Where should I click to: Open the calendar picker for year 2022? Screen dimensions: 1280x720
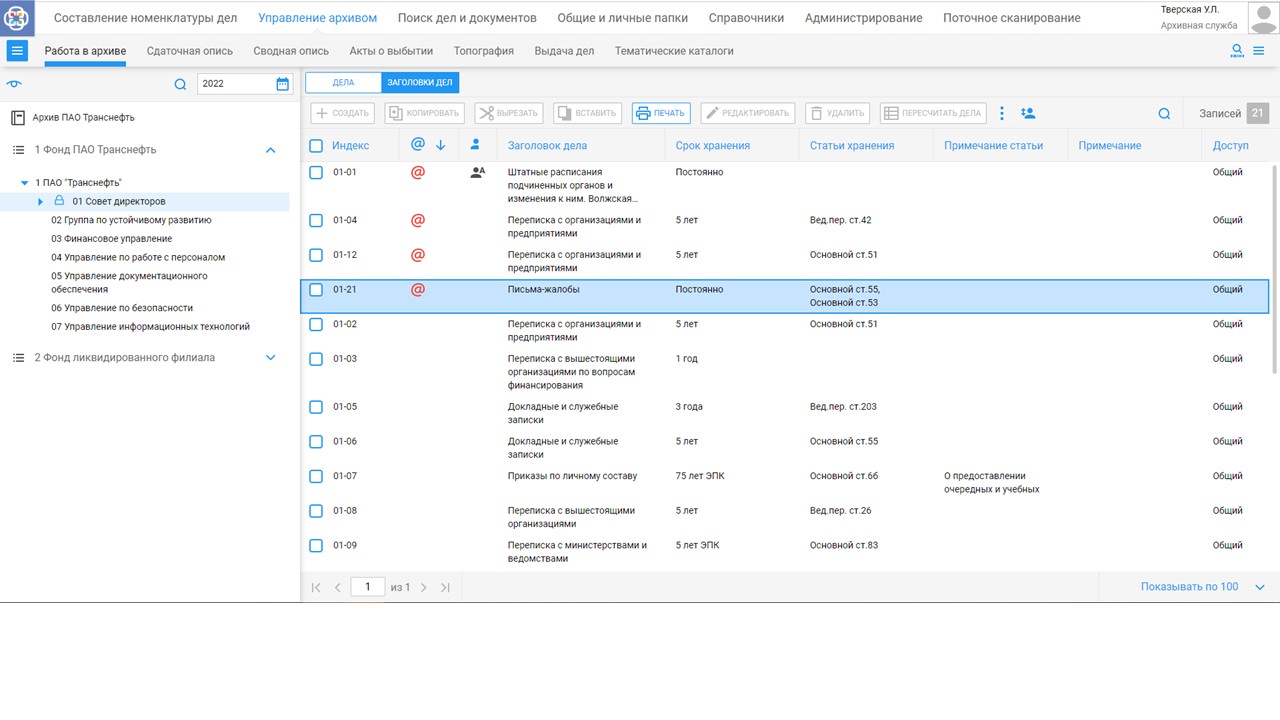[283, 84]
